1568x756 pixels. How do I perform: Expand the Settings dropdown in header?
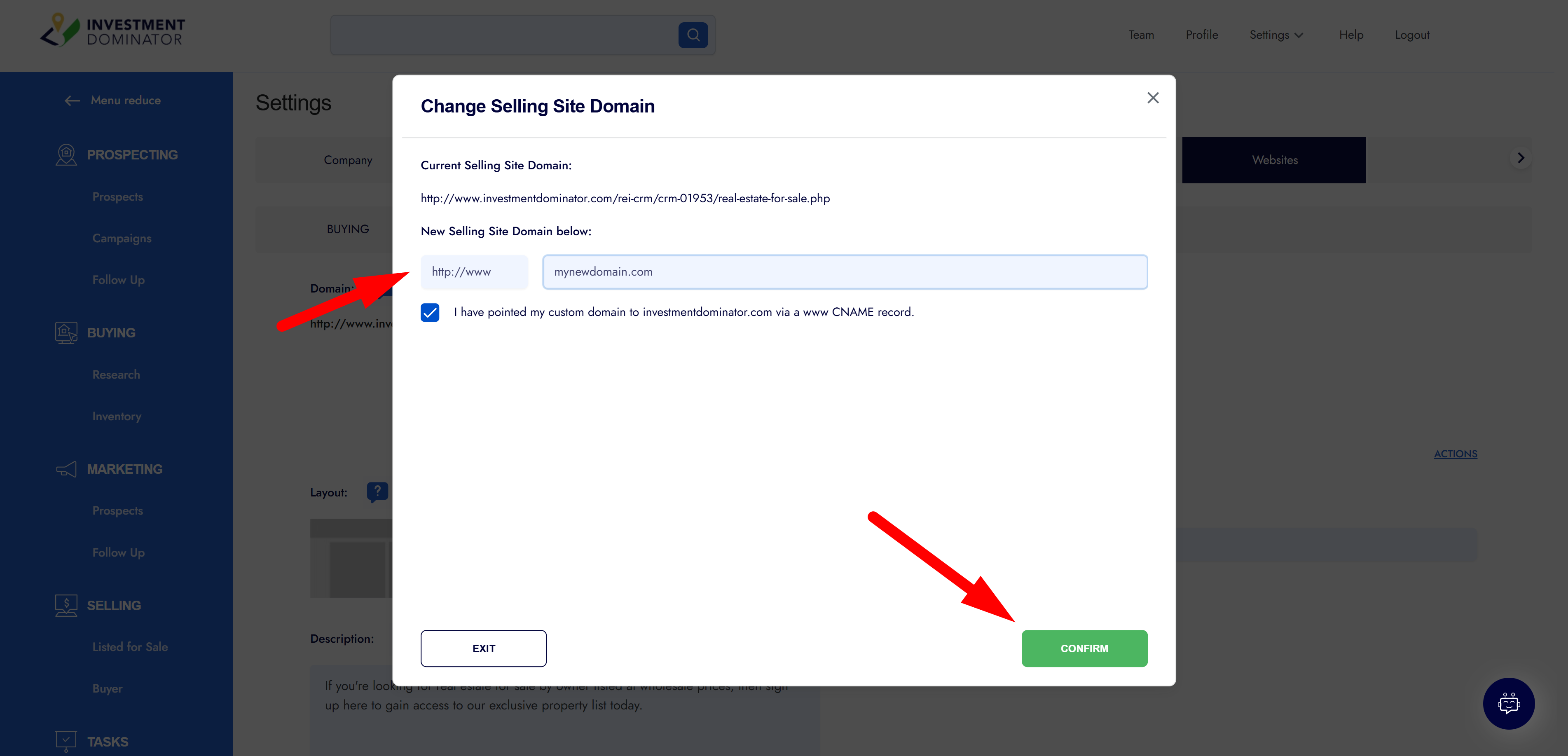[1276, 35]
